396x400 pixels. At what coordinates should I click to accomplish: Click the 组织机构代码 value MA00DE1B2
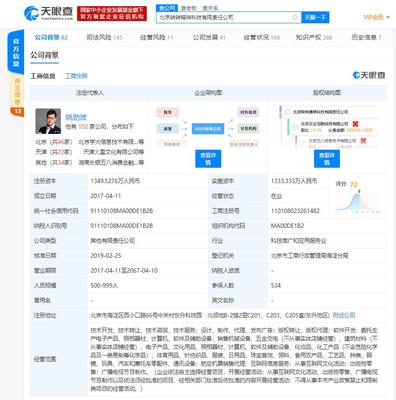pyautogui.click(x=287, y=226)
